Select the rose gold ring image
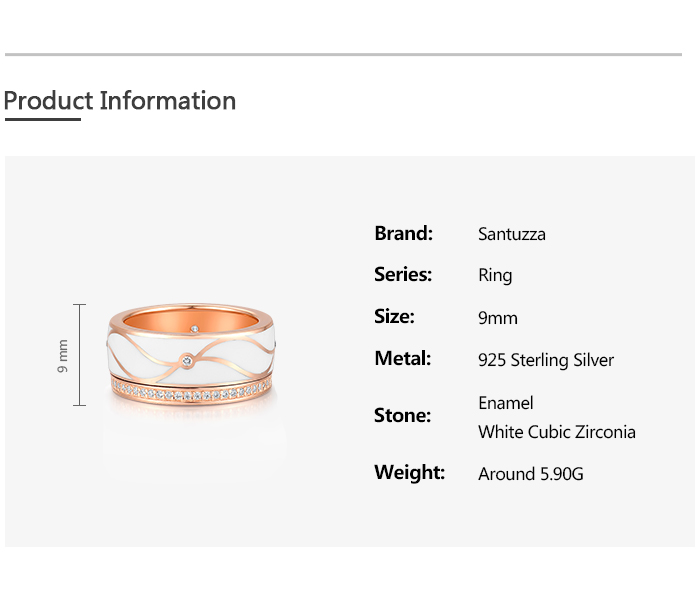The height and width of the screenshot is (607, 700). [x=189, y=355]
